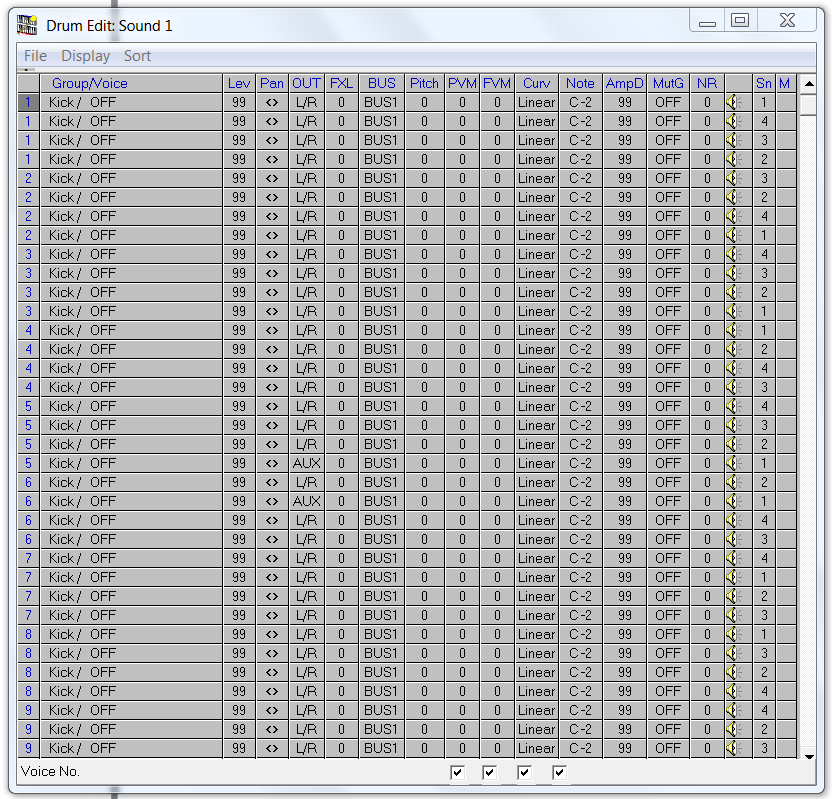Click the BUS1 cell in the first row
The height and width of the screenshot is (799, 832).
tap(380, 102)
